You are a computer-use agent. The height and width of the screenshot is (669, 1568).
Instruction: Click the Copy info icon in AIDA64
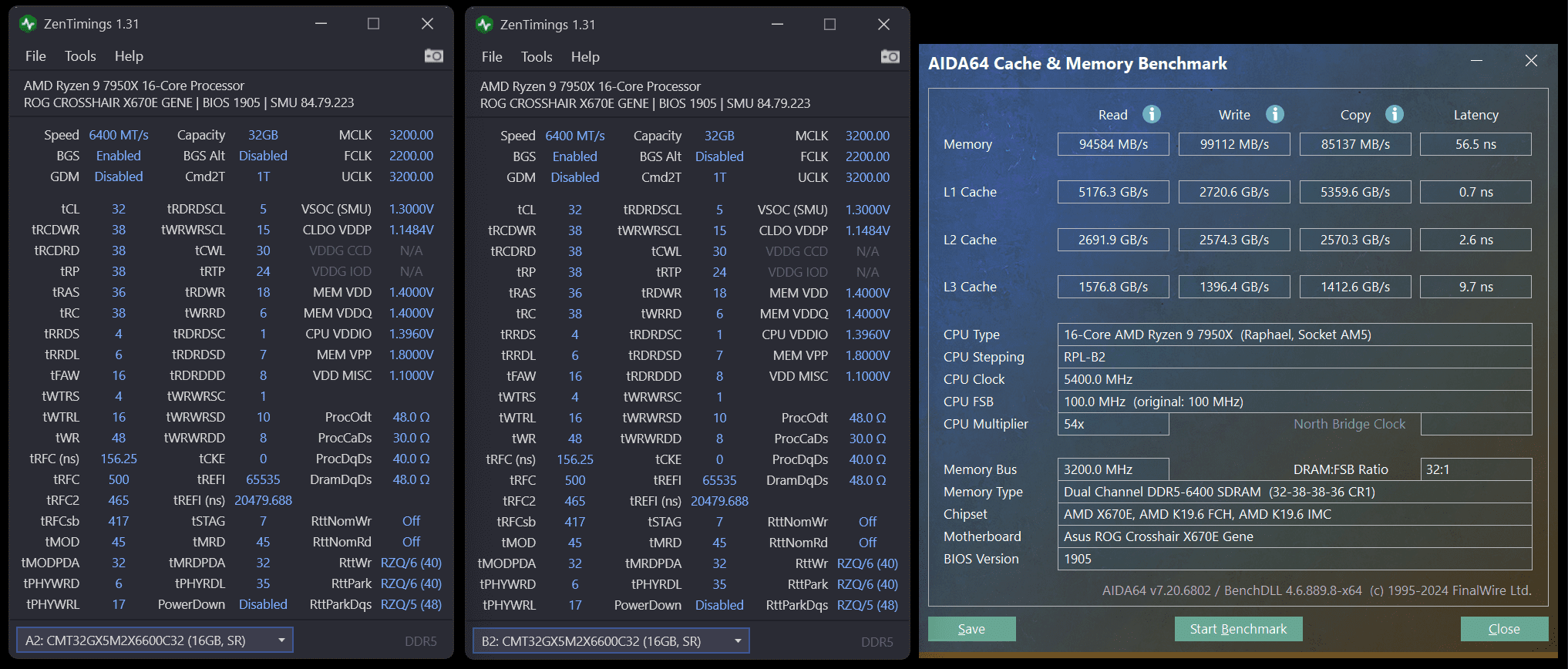(x=1395, y=114)
